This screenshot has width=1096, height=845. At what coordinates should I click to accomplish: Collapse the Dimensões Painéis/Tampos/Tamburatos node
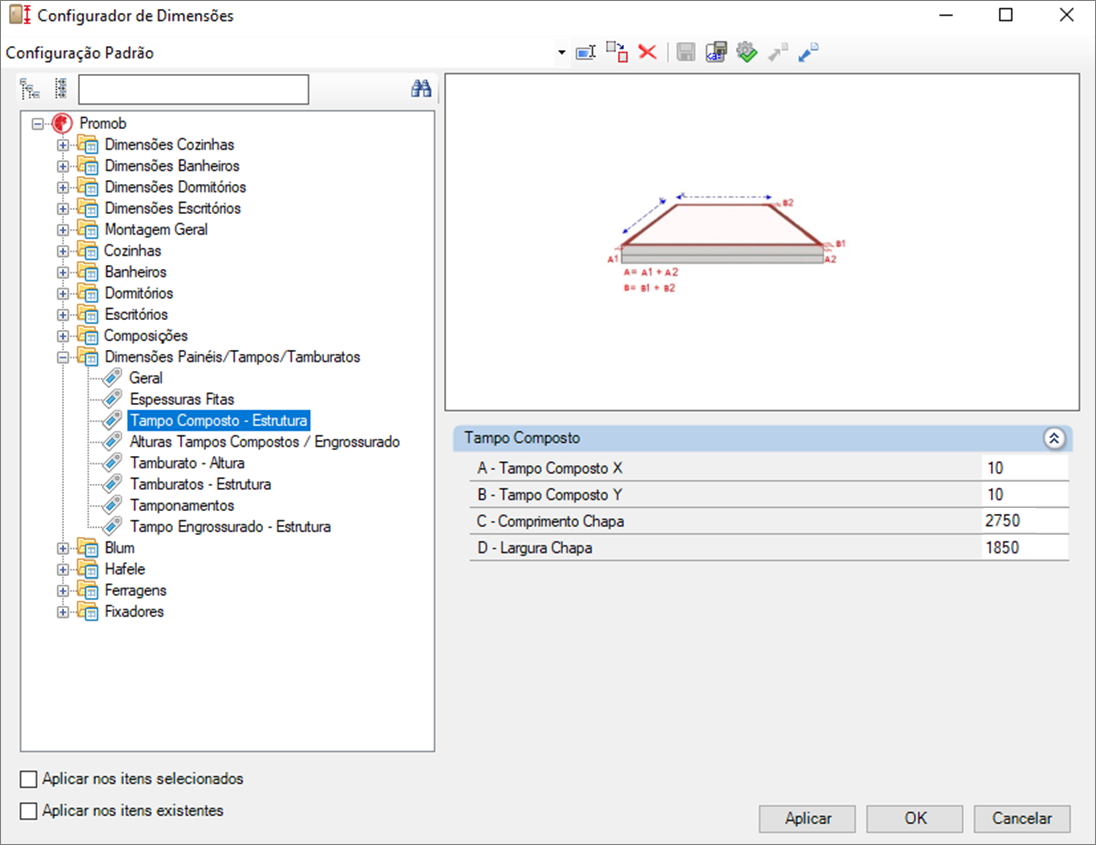[63, 357]
